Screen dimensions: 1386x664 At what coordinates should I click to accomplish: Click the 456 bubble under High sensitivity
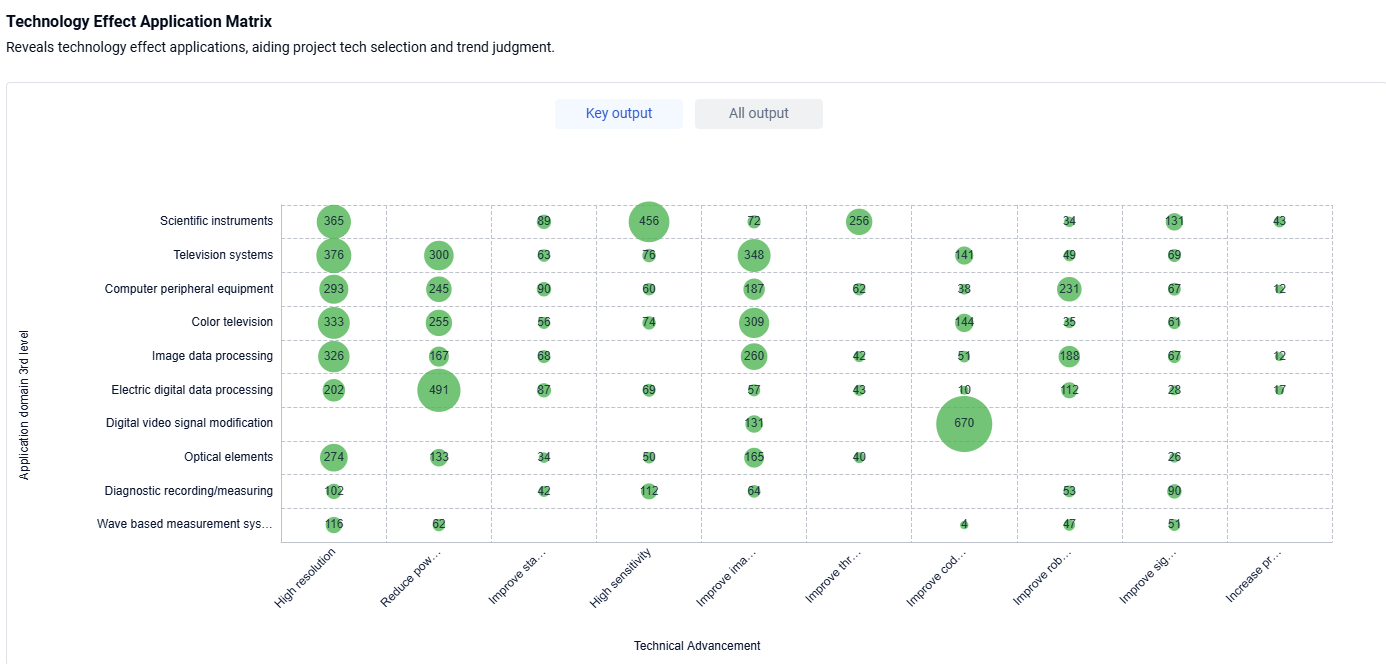pos(649,221)
